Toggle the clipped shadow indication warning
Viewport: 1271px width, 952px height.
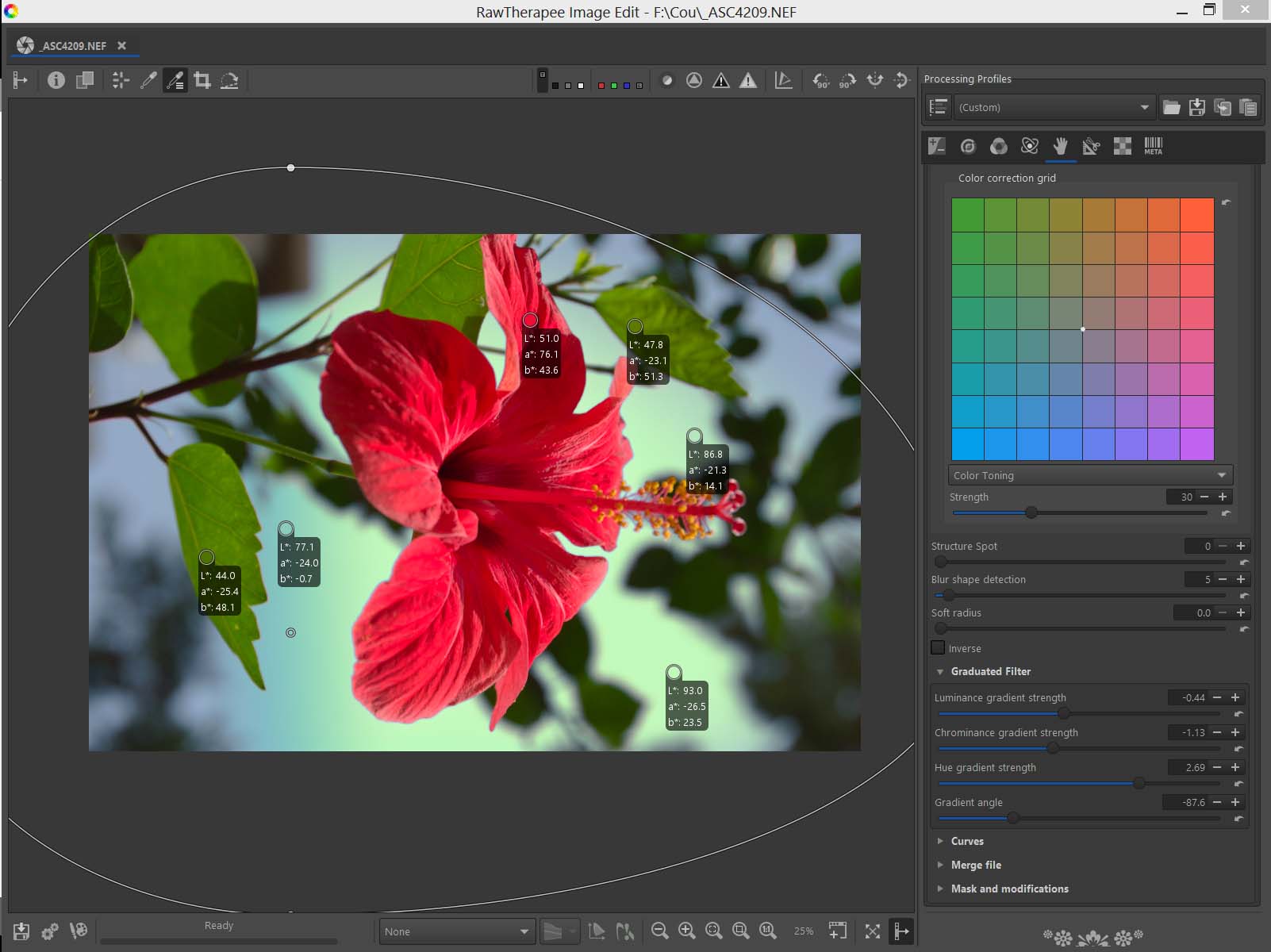[721, 80]
